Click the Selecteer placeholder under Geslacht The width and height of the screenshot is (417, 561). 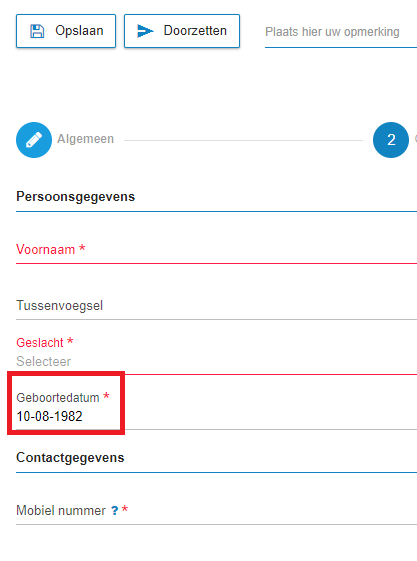click(x=44, y=361)
